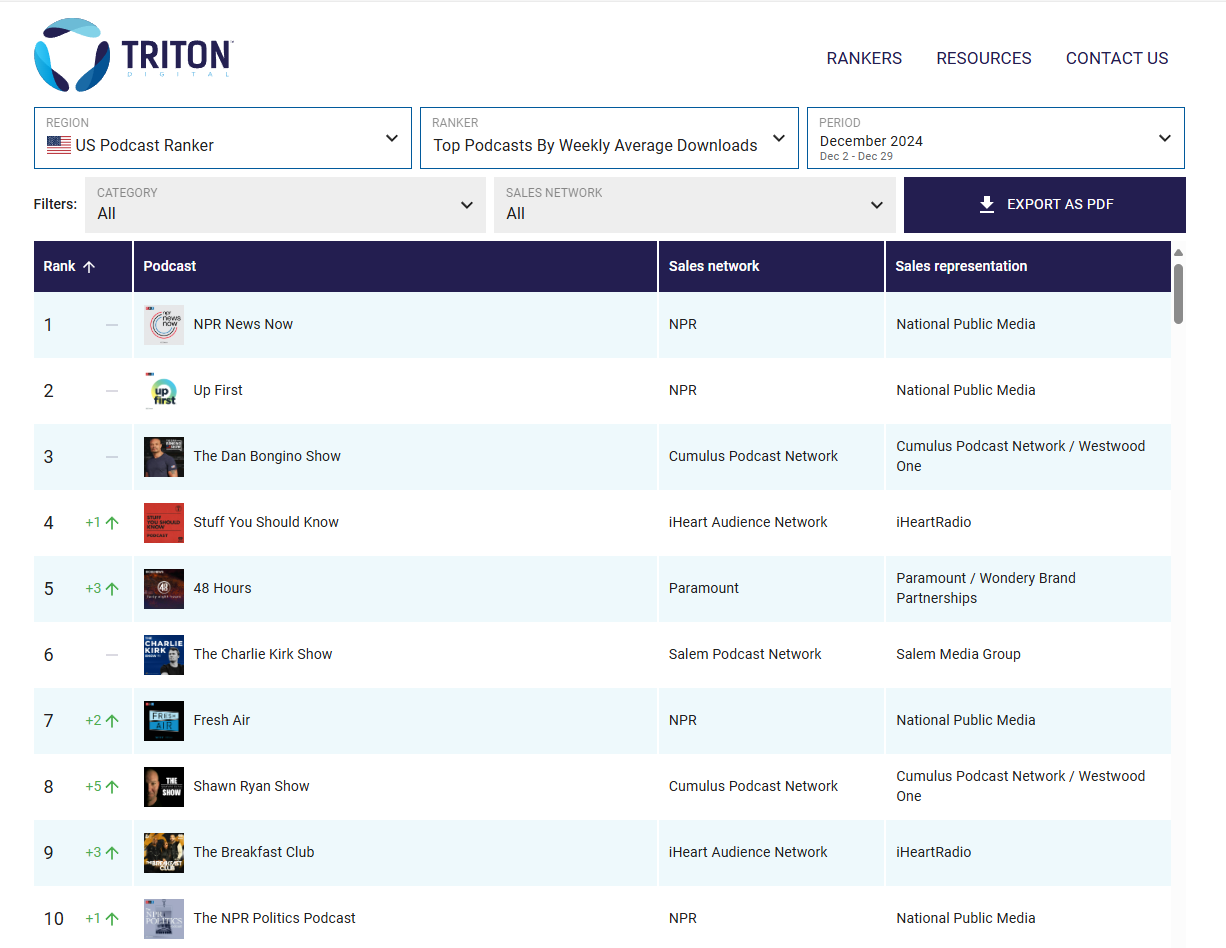Screen dimensions: 1226x948
Task: Click the +2 up arrow for Fresh Air
Action: point(112,720)
